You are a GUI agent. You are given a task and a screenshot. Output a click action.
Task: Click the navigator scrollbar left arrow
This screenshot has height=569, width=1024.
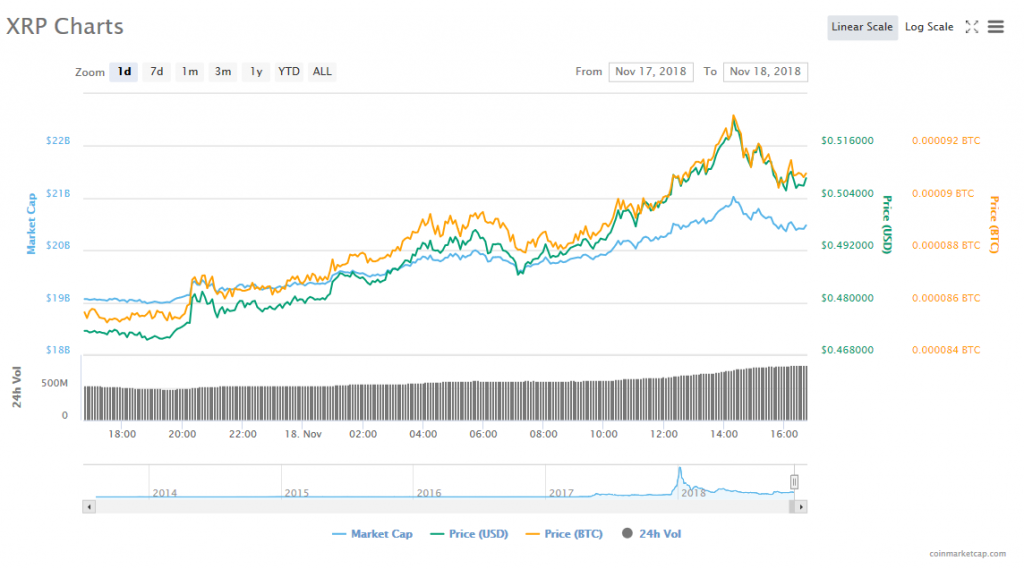(x=89, y=507)
